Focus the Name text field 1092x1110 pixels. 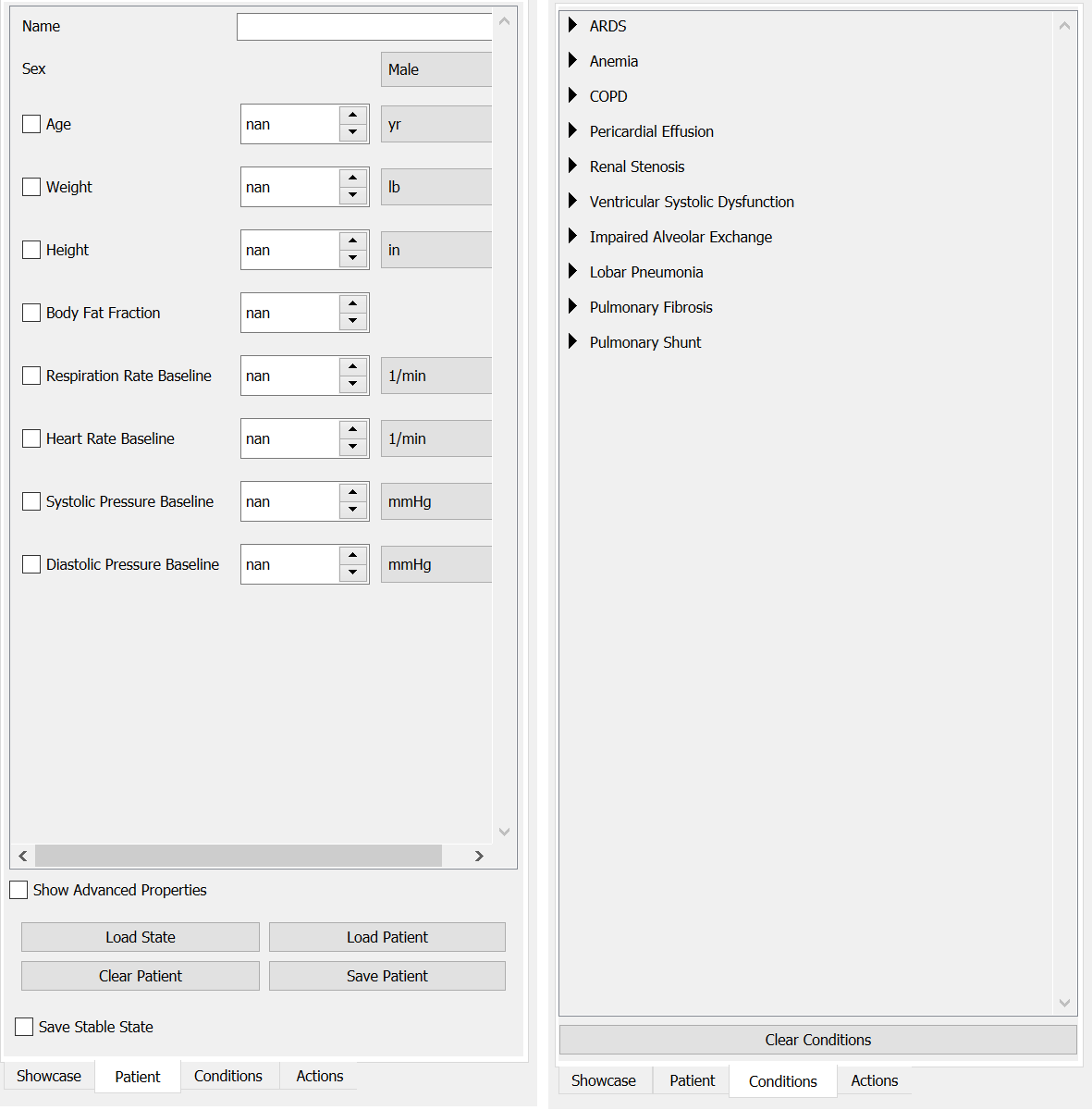[x=364, y=27]
